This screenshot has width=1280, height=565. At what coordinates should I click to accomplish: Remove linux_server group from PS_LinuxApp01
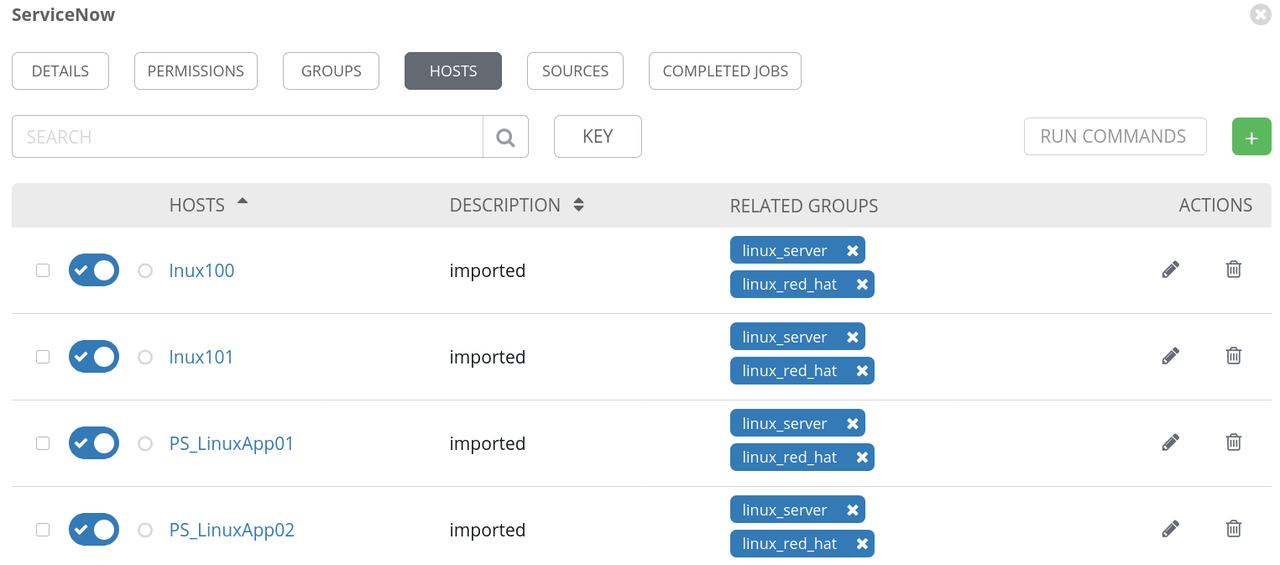(852, 423)
